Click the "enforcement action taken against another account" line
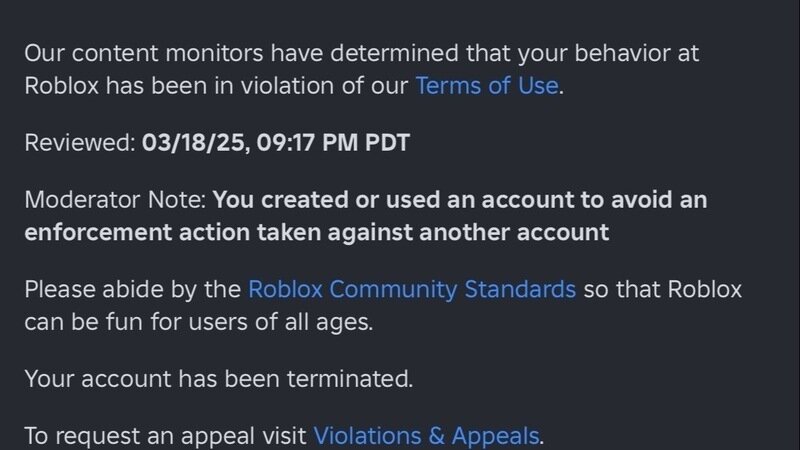 click(316, 232)
